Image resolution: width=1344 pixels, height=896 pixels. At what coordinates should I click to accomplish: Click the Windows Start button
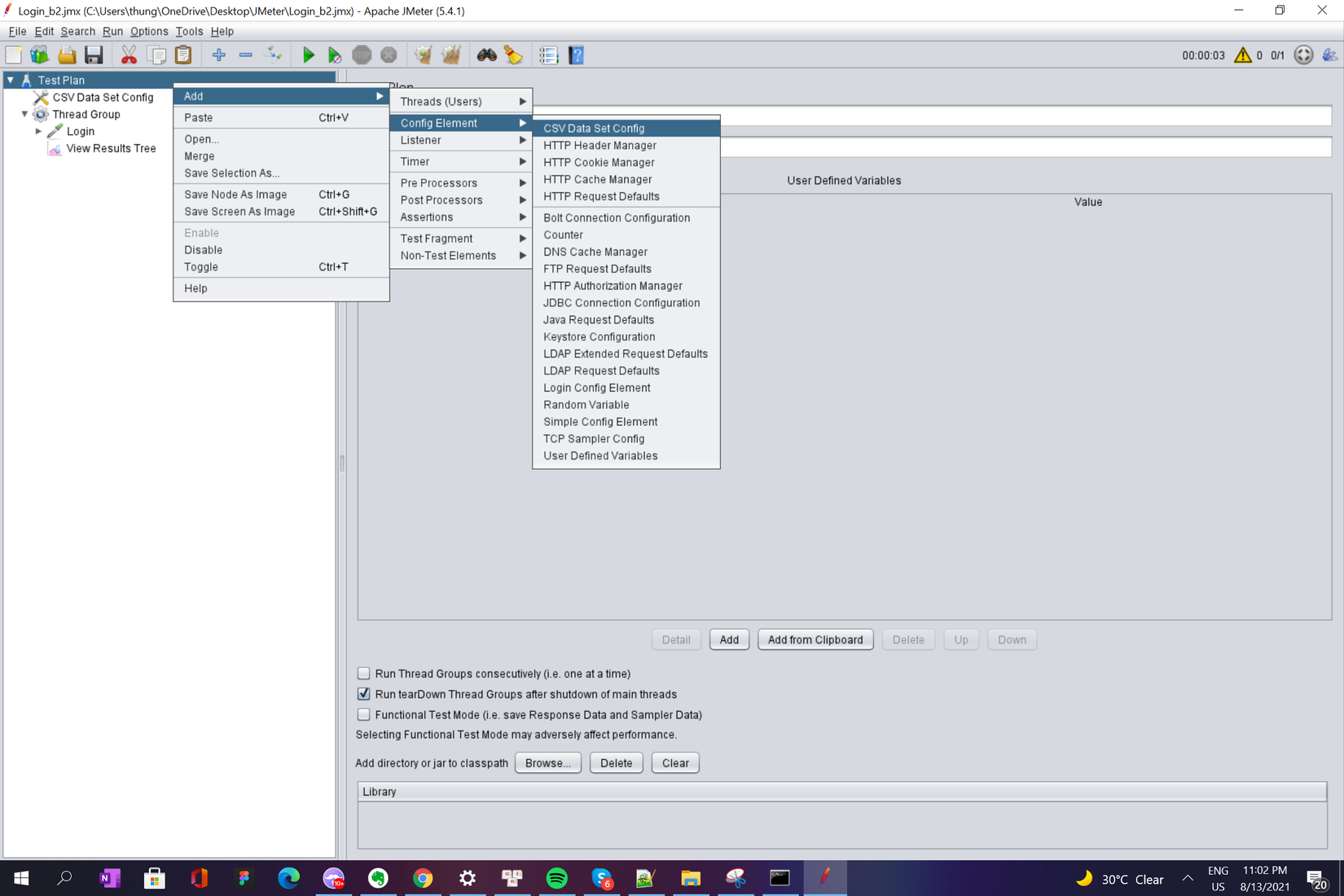coord(21,878)
